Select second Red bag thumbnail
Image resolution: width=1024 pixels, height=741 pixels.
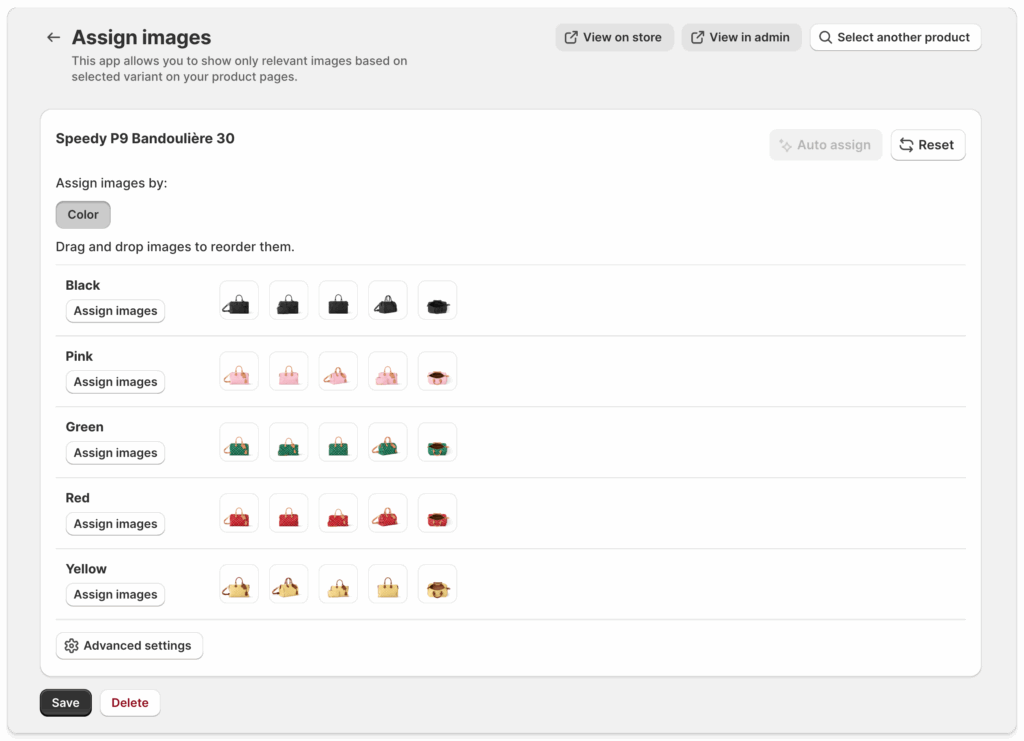(289, 513)
